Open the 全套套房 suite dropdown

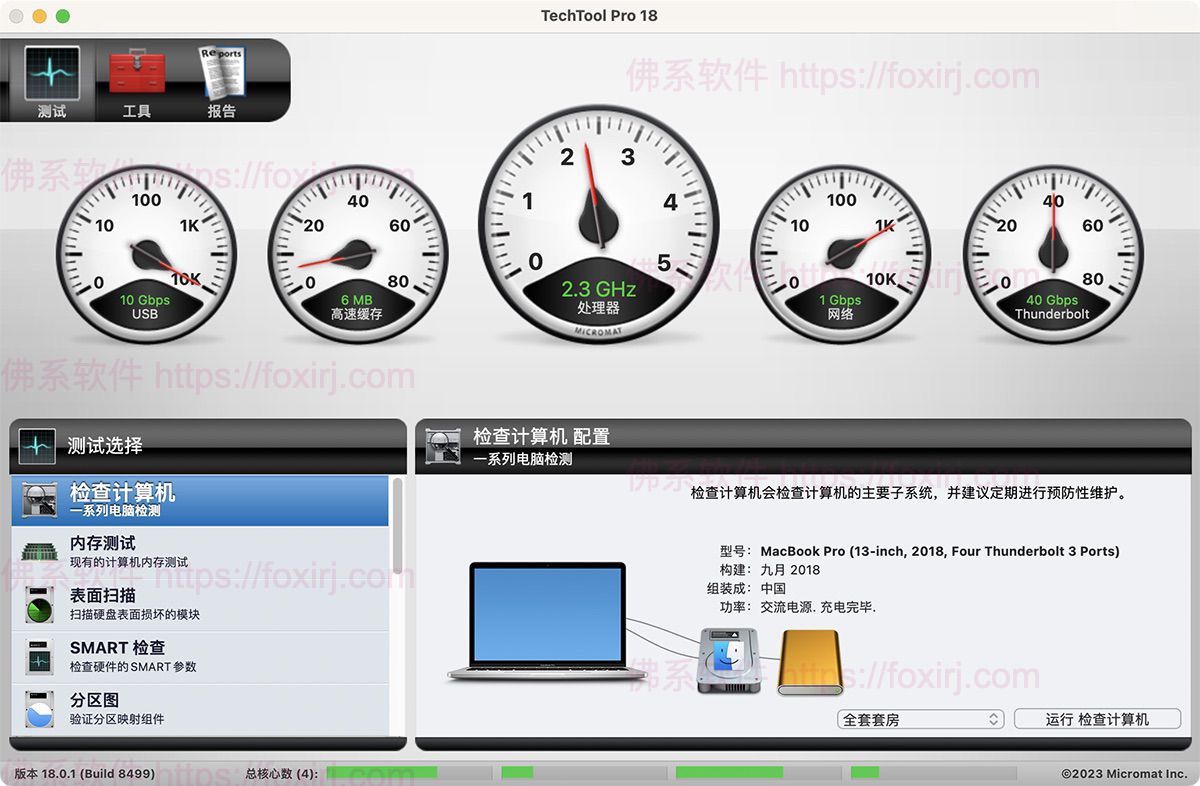click(x=920, y=719)
